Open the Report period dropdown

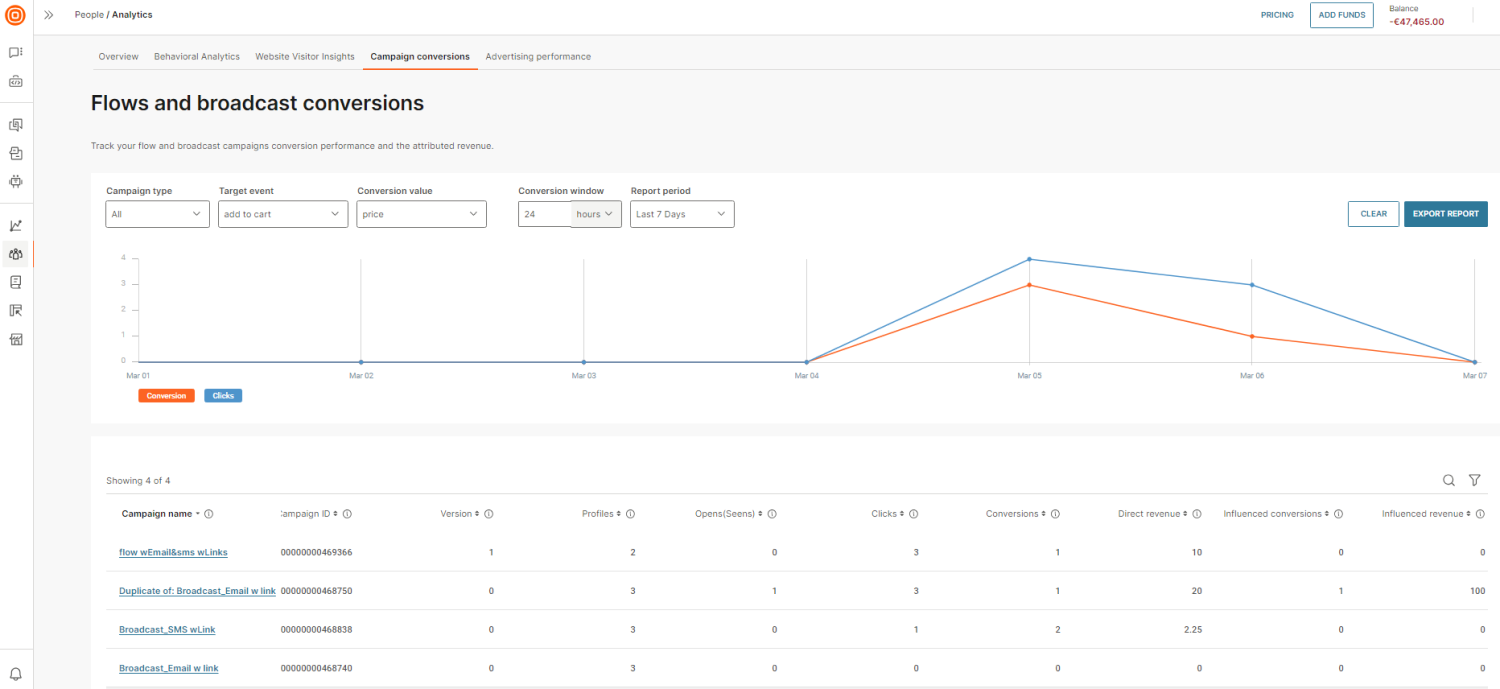point(682,214)
